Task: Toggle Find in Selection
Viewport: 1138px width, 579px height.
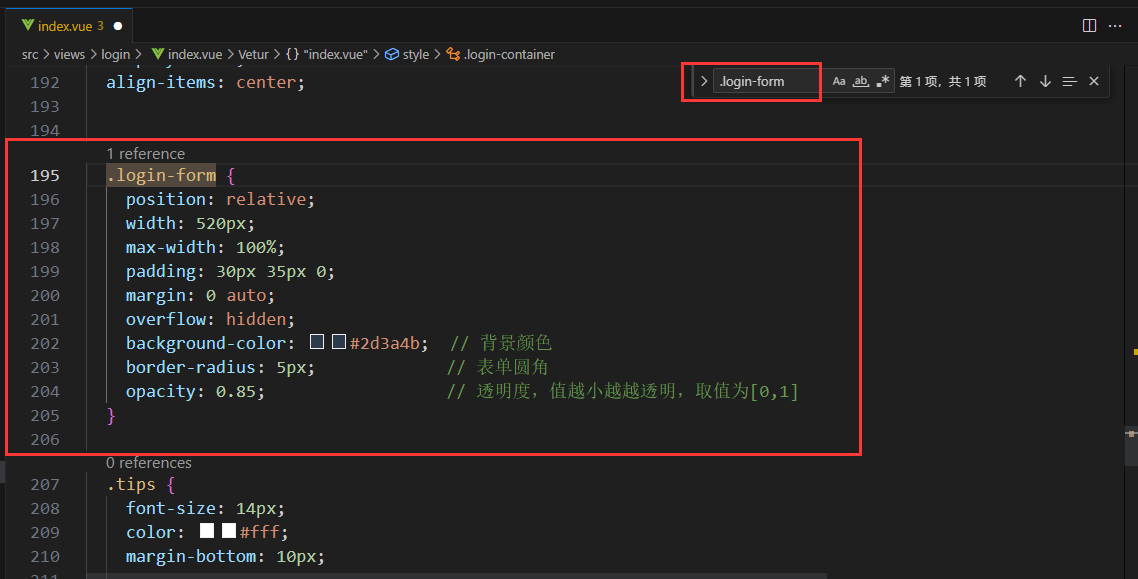Action: 1069,81
